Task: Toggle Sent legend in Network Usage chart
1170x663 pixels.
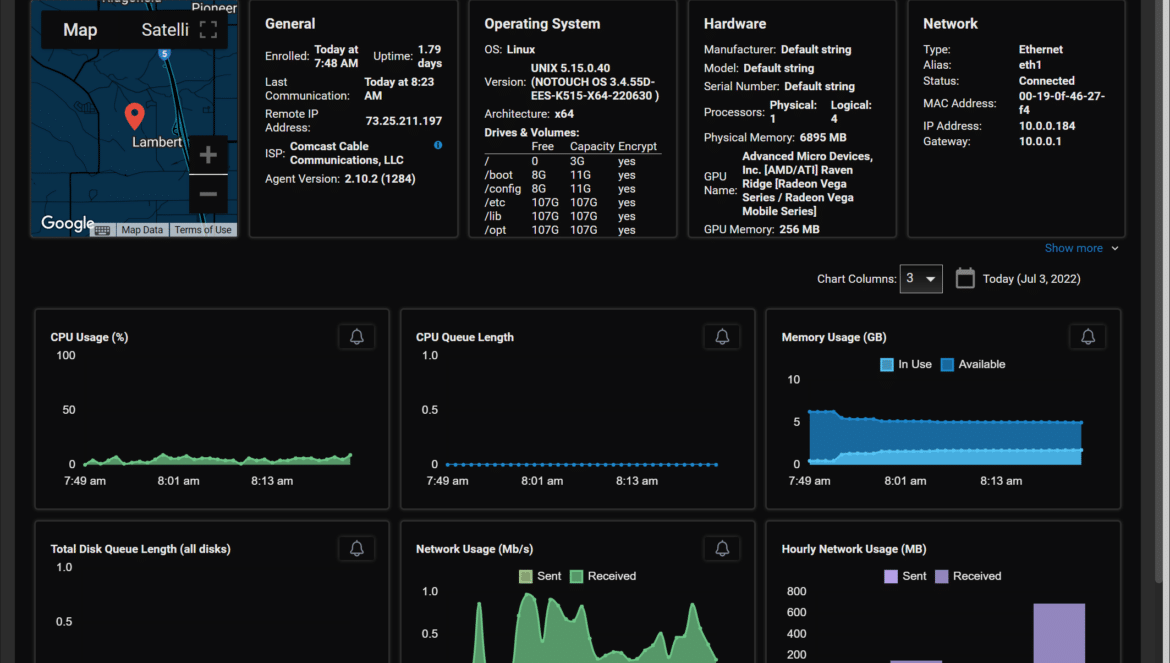Action: pos(540,576)
